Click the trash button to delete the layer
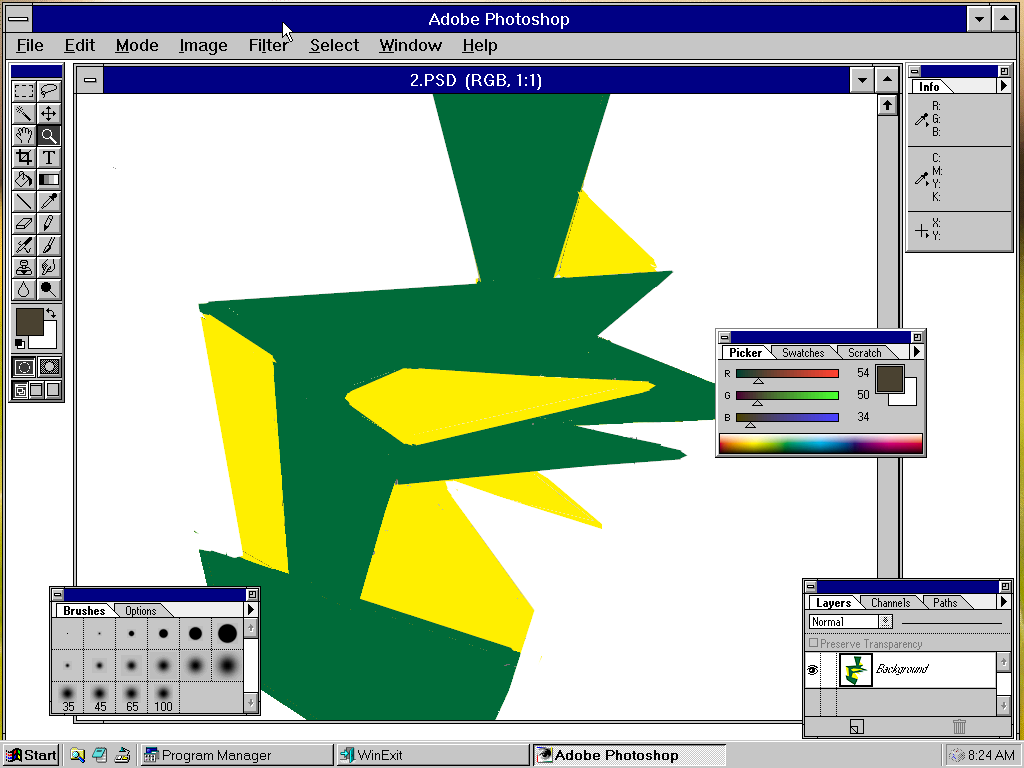 coord(960,727)
